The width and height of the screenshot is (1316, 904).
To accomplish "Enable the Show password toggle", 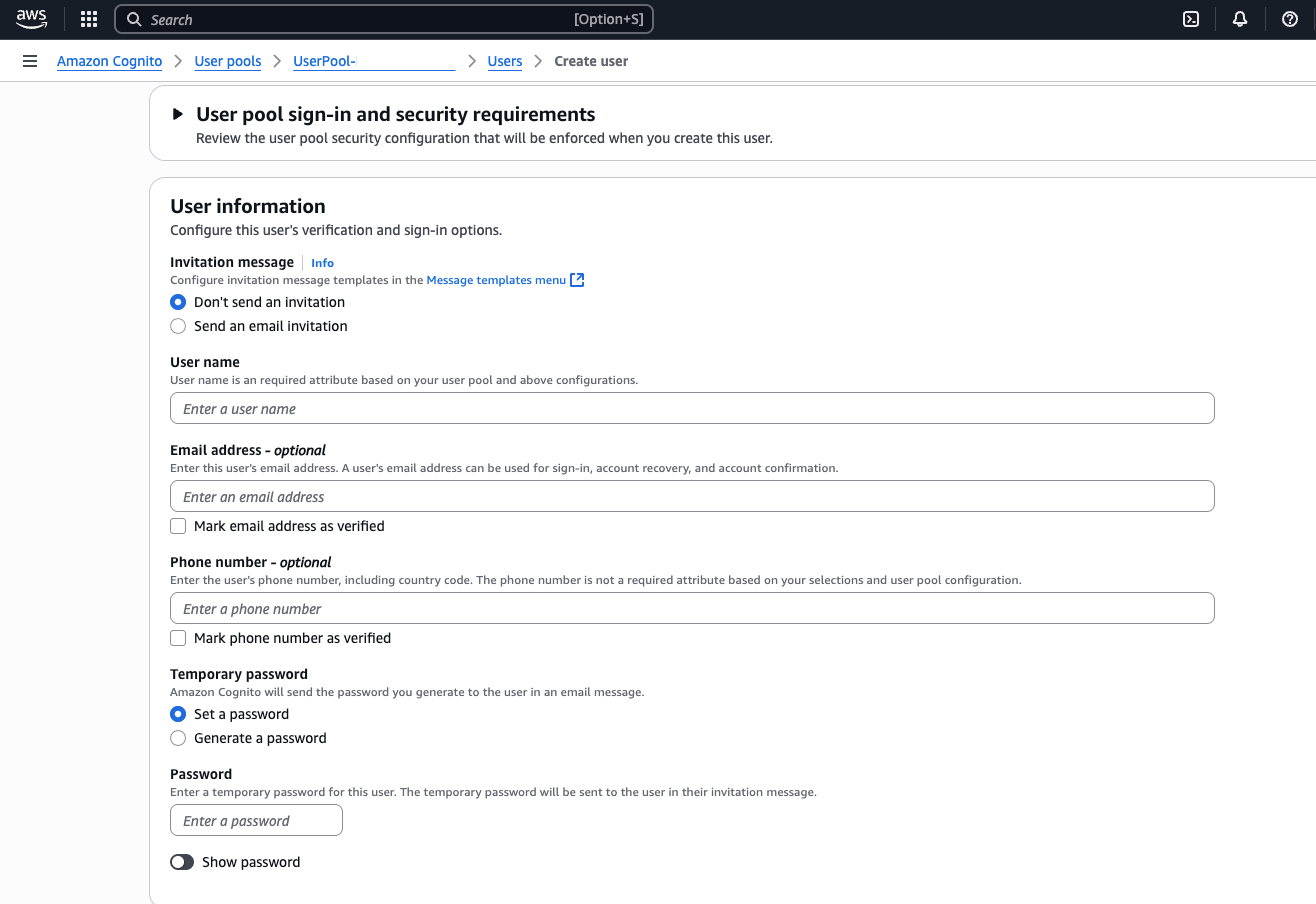I will (182, 862).
